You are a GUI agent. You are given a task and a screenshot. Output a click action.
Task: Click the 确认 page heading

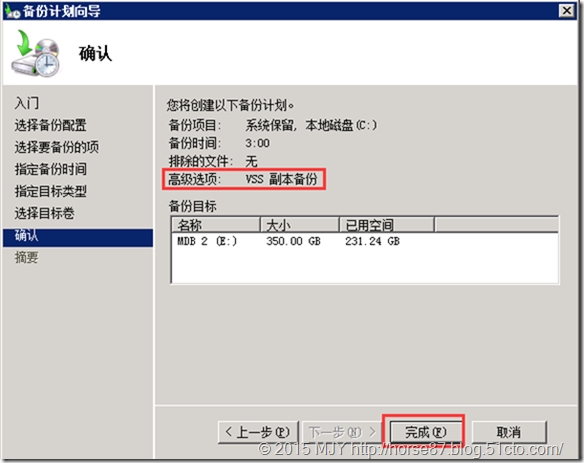tap(95, 53)
